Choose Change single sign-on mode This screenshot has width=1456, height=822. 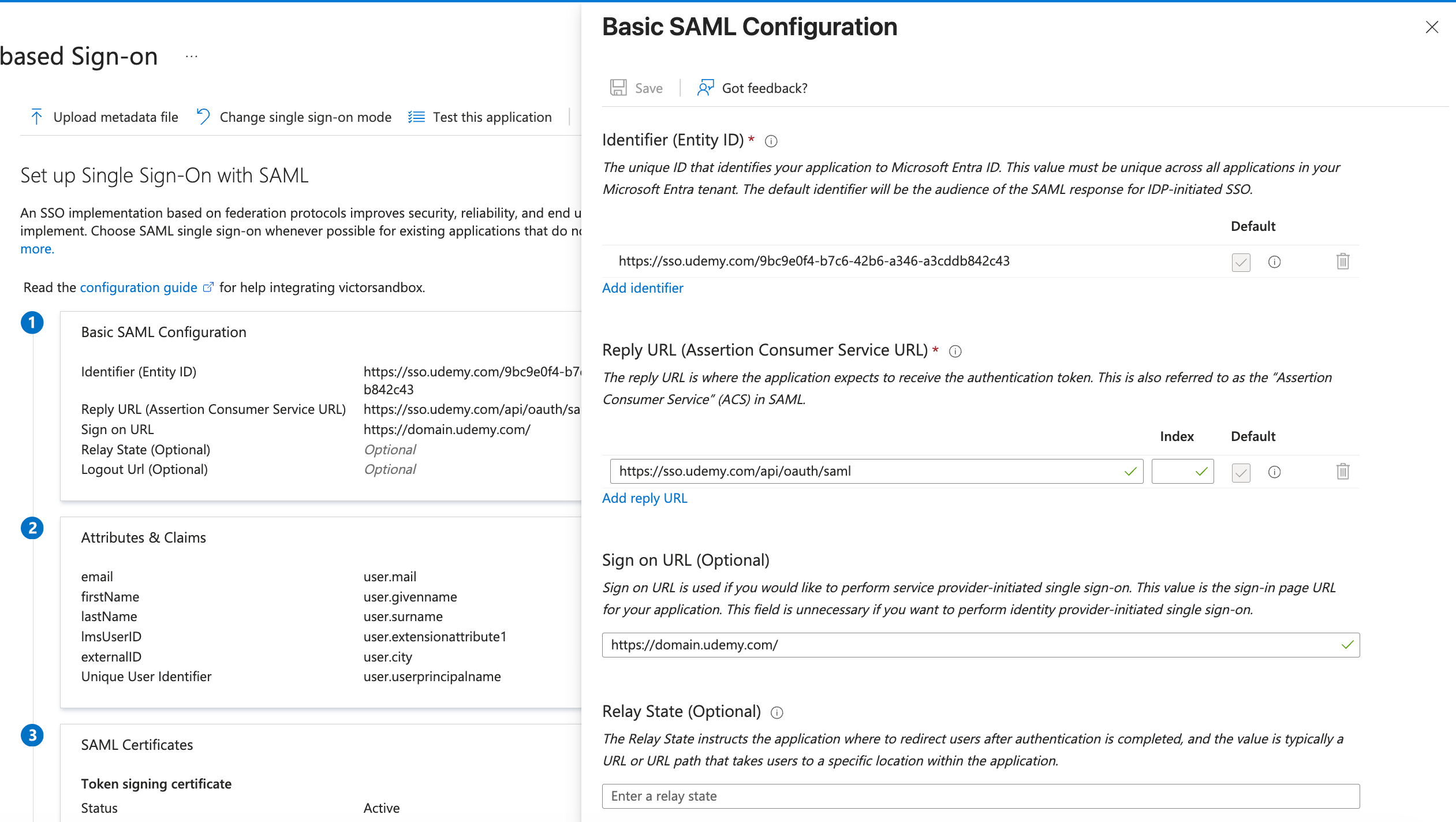point(294,117)
